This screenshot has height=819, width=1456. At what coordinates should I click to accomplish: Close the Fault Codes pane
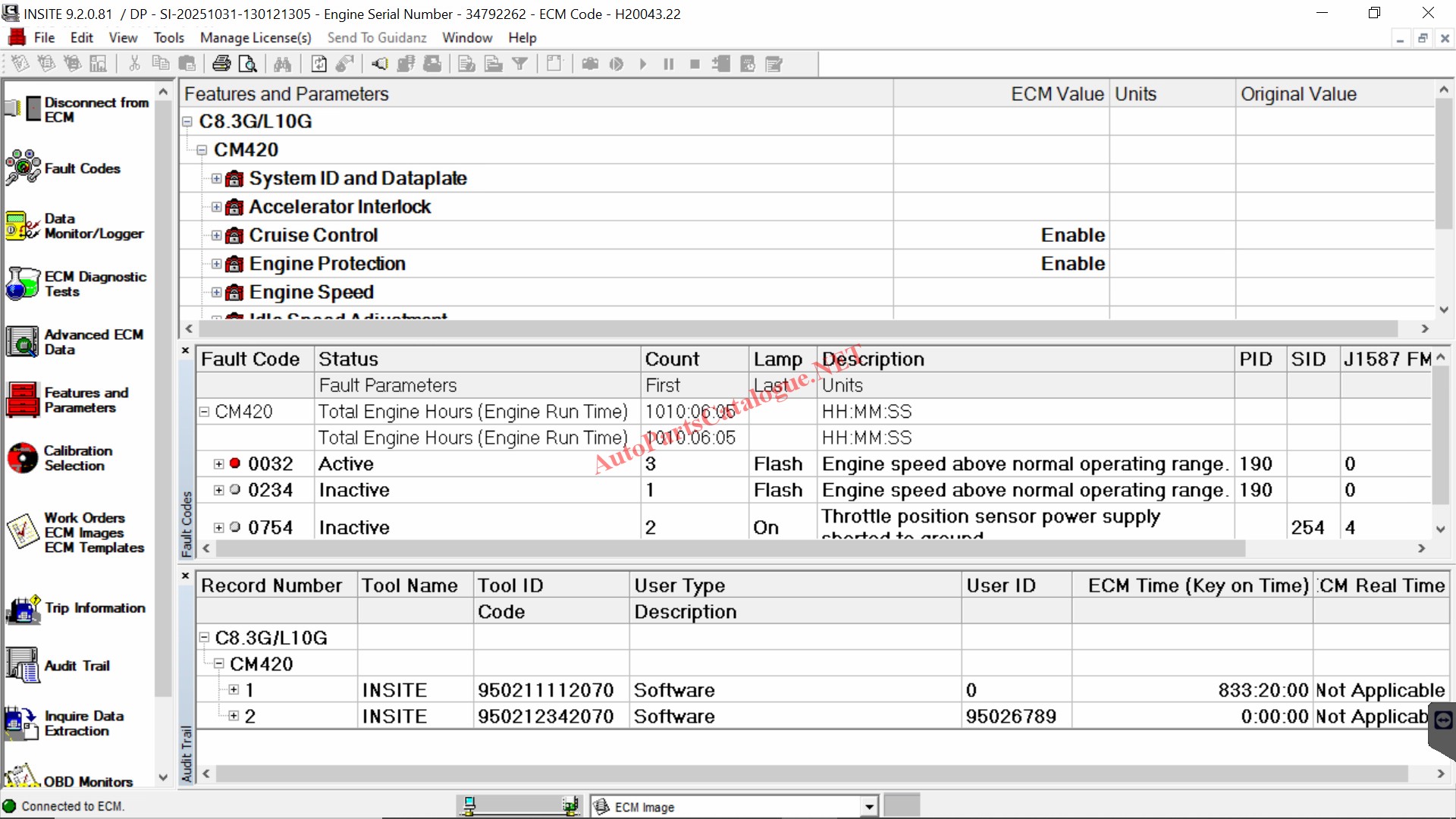[x=185, y=350]
